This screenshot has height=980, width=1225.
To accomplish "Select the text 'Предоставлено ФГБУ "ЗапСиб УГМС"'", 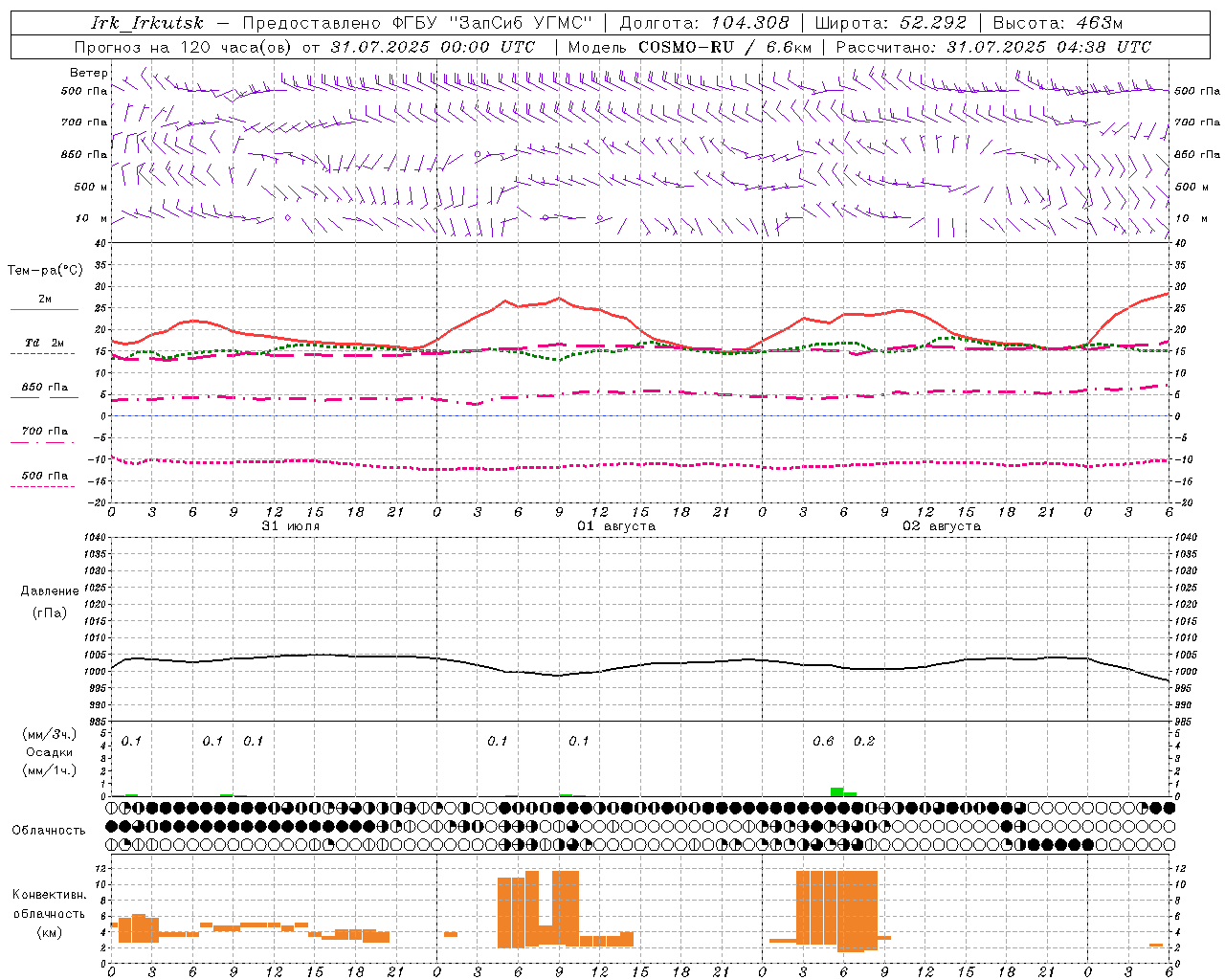I will 417,23.
